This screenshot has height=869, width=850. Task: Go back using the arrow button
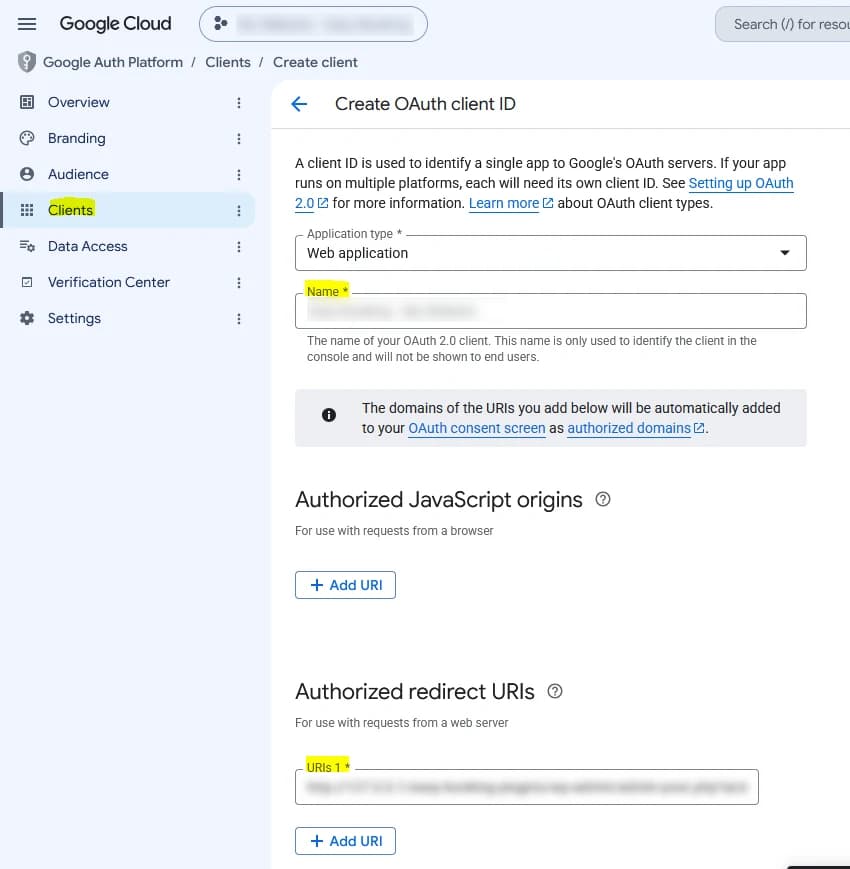[x=299, y=104]
